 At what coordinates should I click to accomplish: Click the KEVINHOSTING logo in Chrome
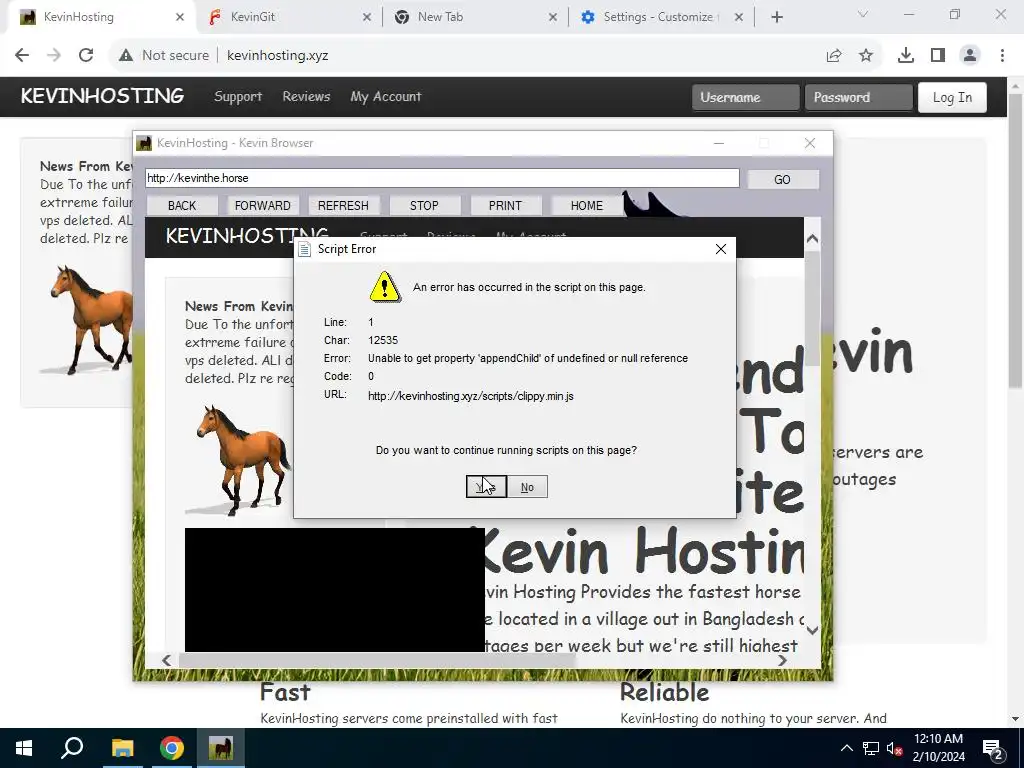tap(102, 96)
